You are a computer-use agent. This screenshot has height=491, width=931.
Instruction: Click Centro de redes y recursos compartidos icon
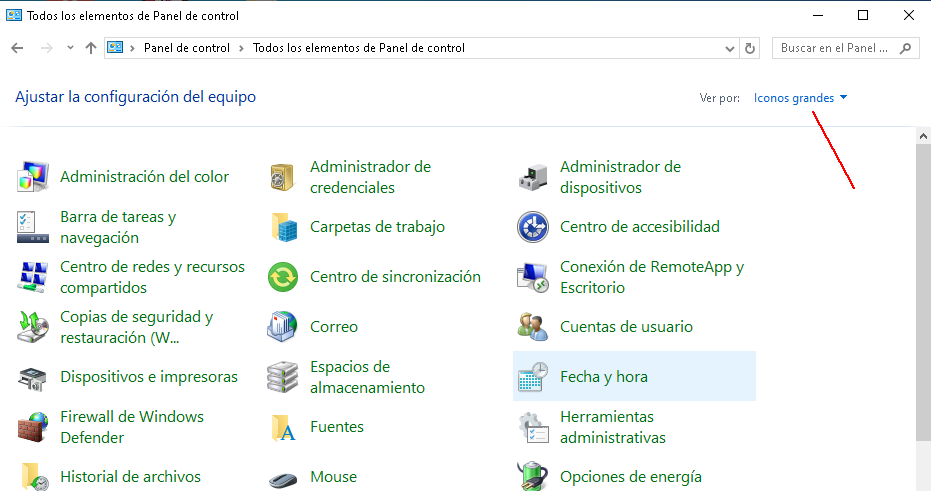(33, 277)
